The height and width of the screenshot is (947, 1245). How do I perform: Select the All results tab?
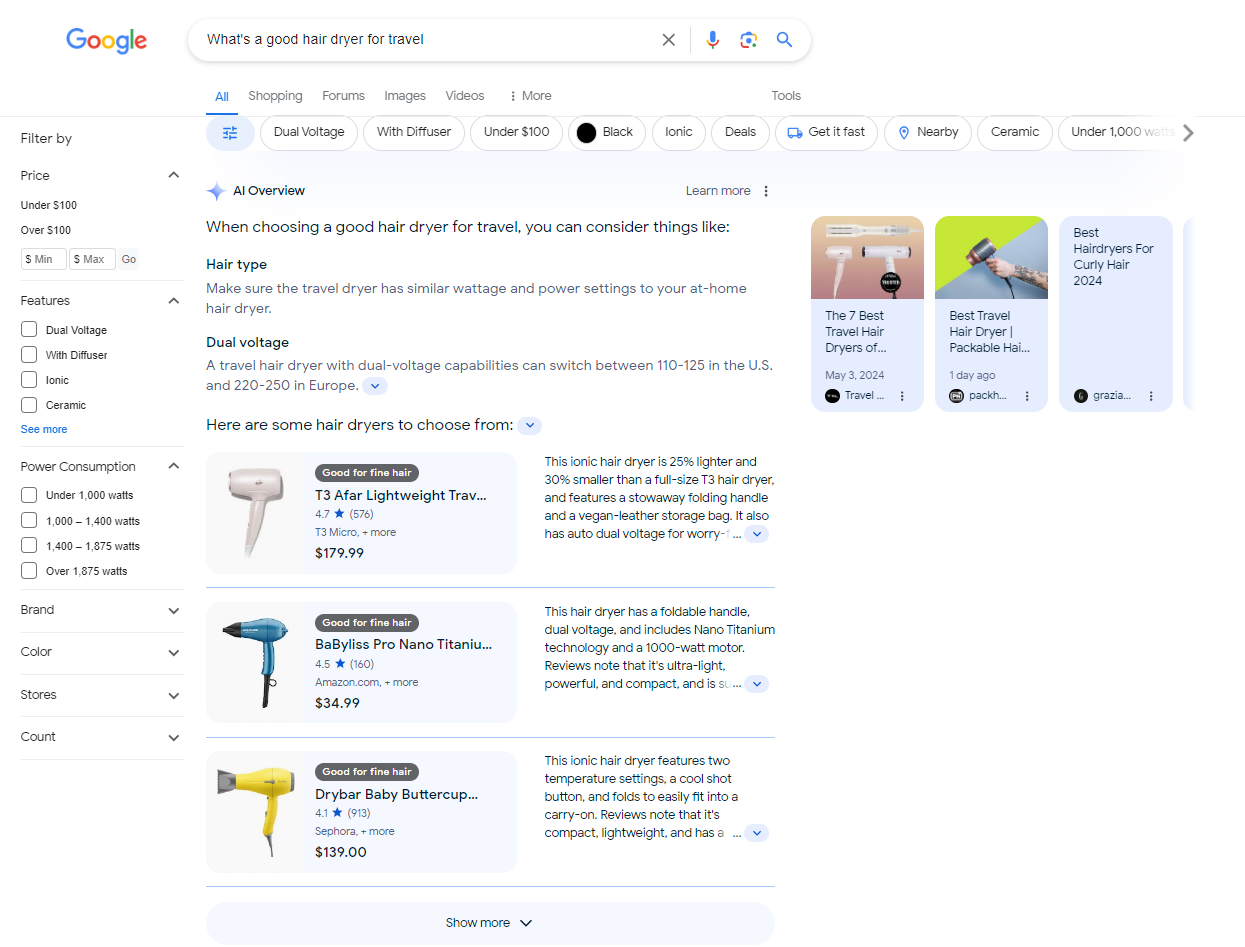click(x=222, y=97)
